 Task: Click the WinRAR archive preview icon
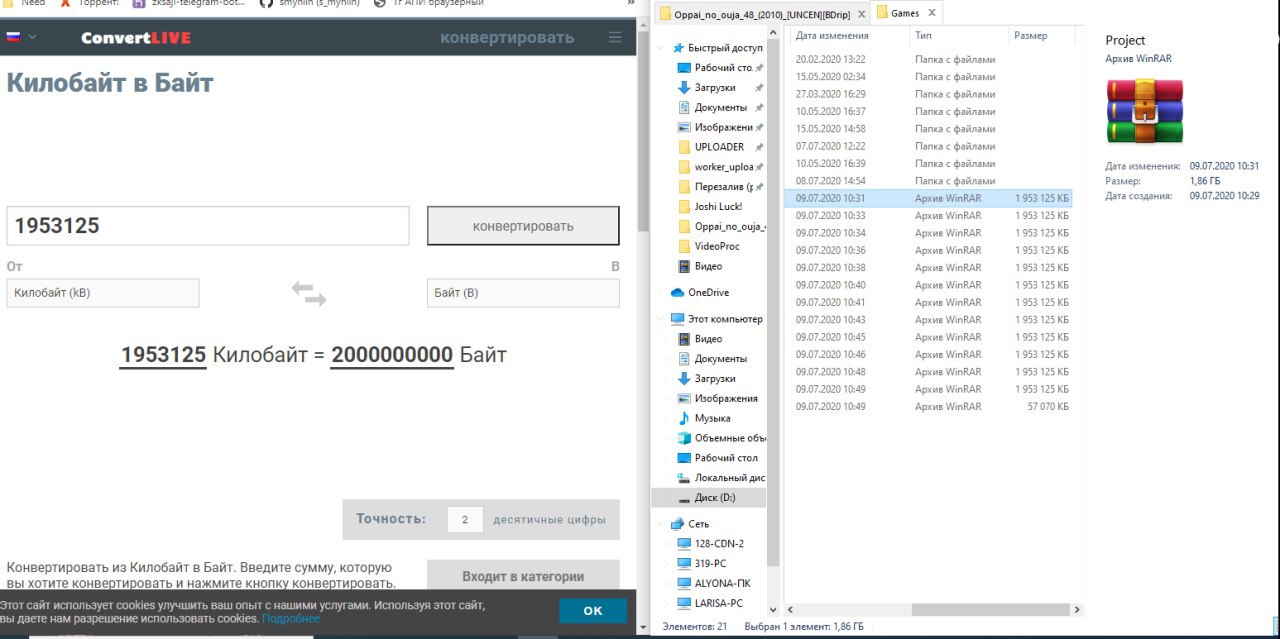coord(1144,111)
